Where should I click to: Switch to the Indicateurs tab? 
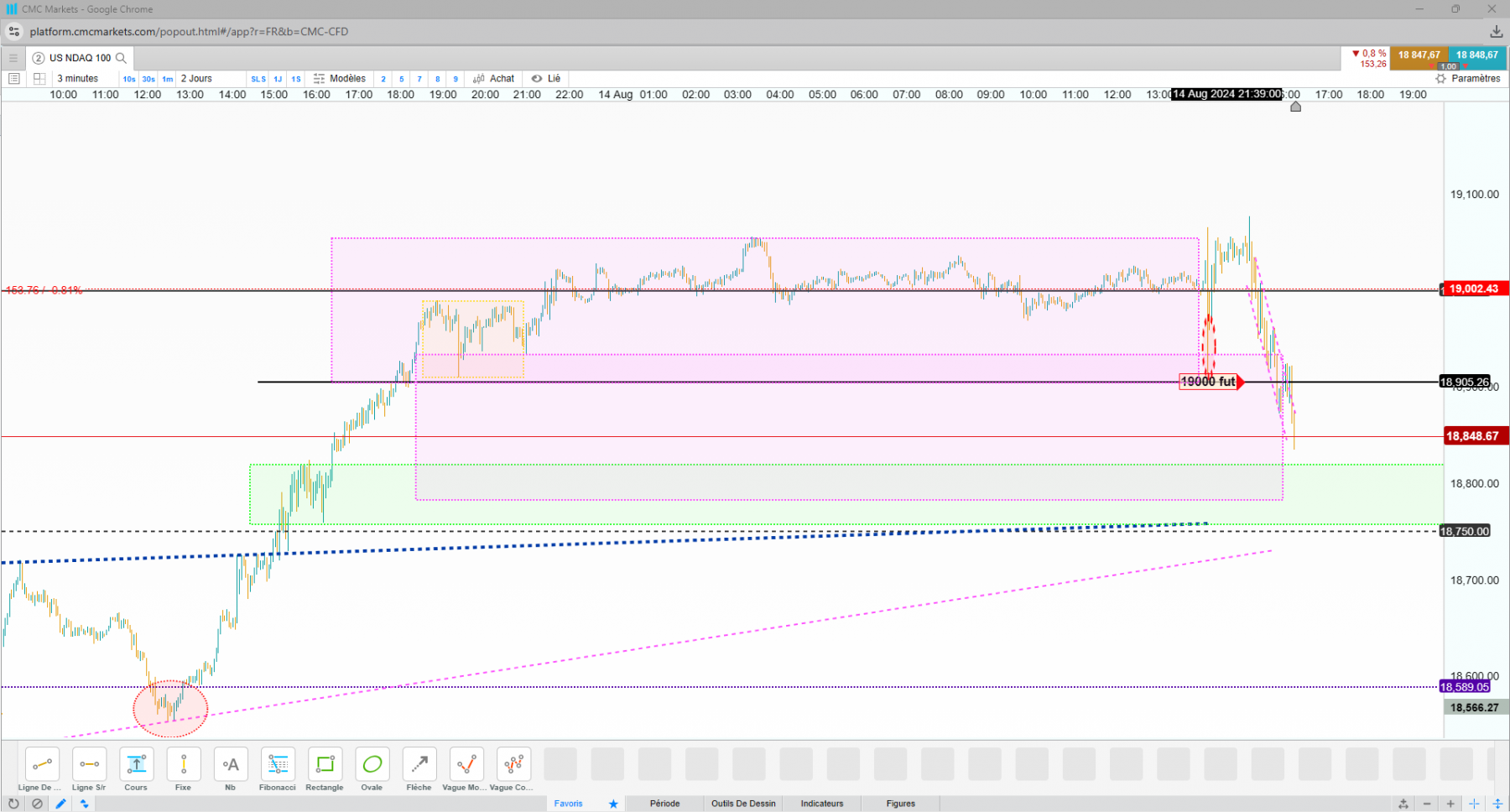pyautogui.click(x=822, y=804)
